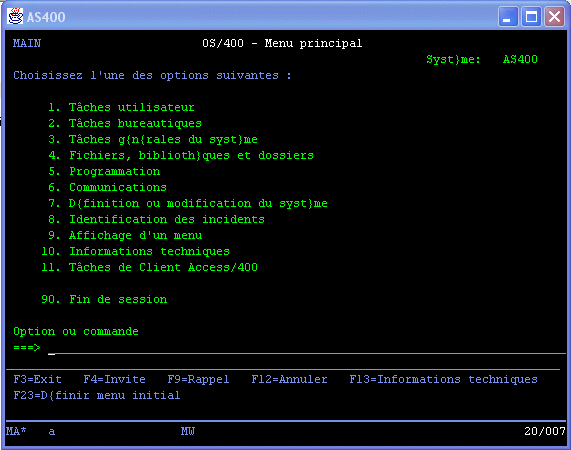Image resolution: width=571 pixels, height=450 pixels.
Task: Open option 8 Identification des incidents
Action: tap(156, 220)
